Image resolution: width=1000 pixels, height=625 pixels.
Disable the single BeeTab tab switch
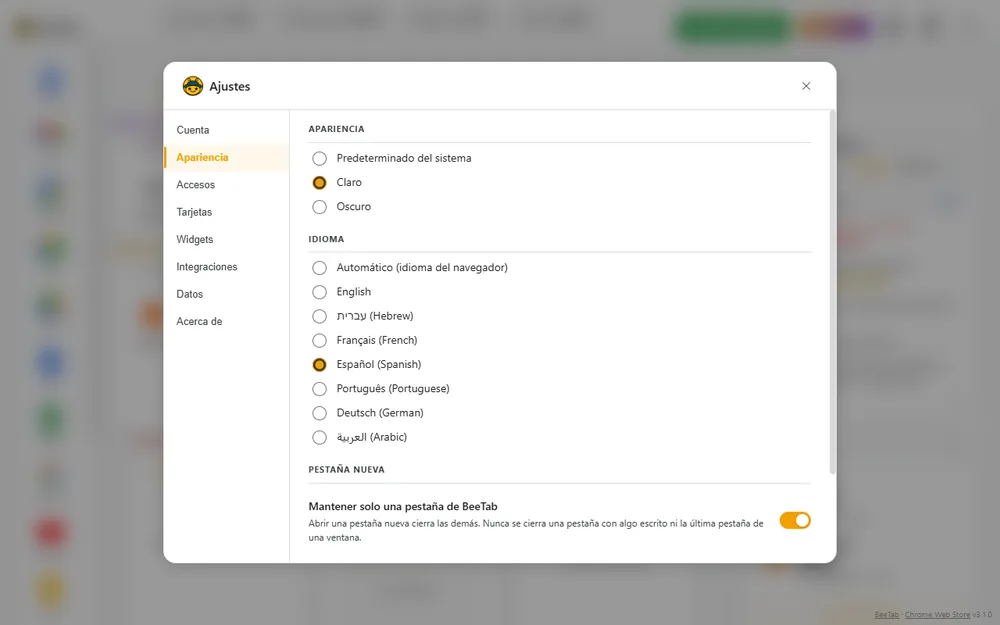795,520
